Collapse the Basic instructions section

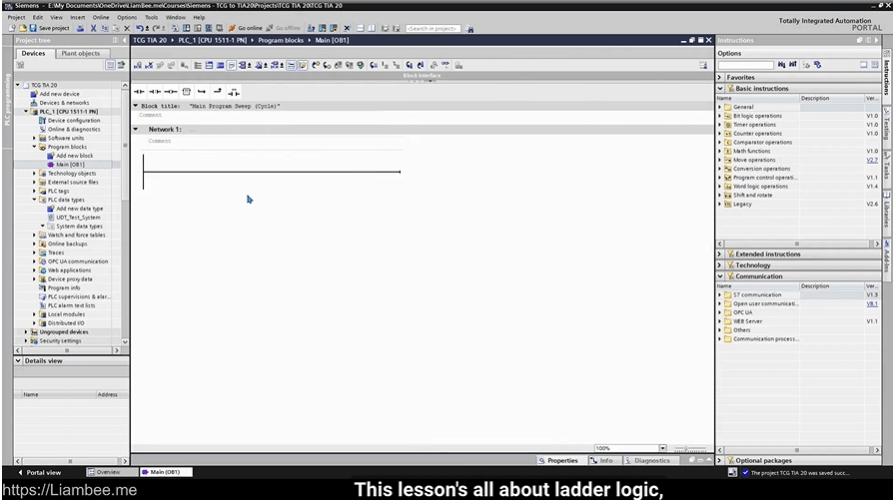tap(720, 88)
